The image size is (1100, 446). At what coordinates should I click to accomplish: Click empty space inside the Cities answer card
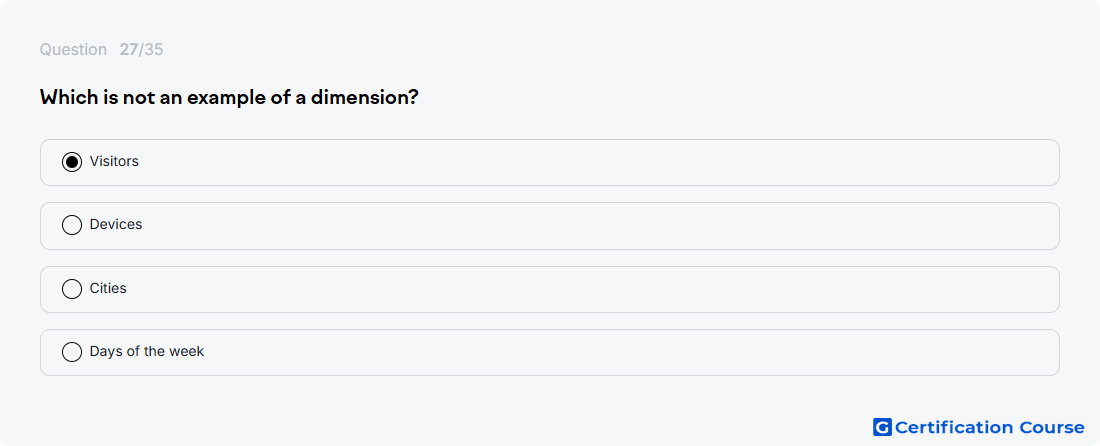(596, 289)
